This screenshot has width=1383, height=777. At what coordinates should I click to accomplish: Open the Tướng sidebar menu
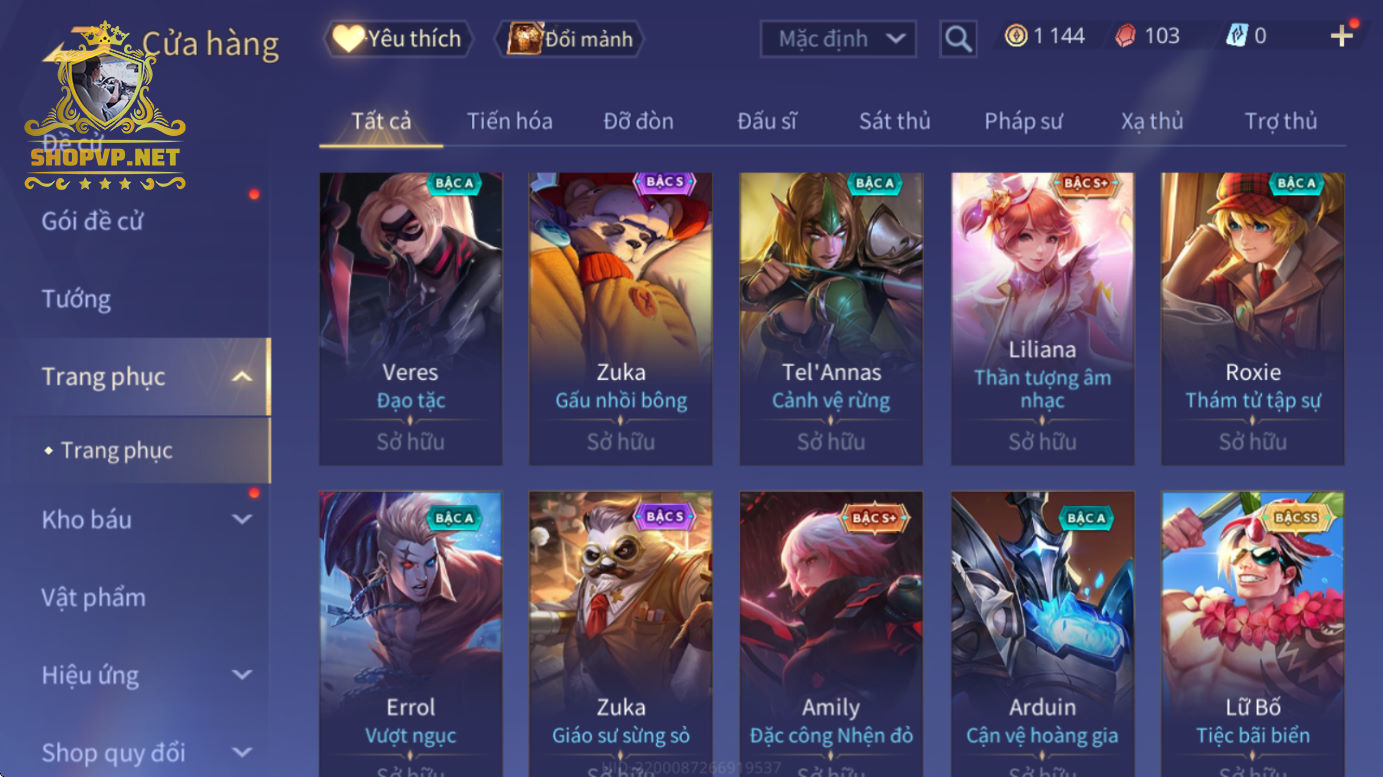click(x=76, y=299)
